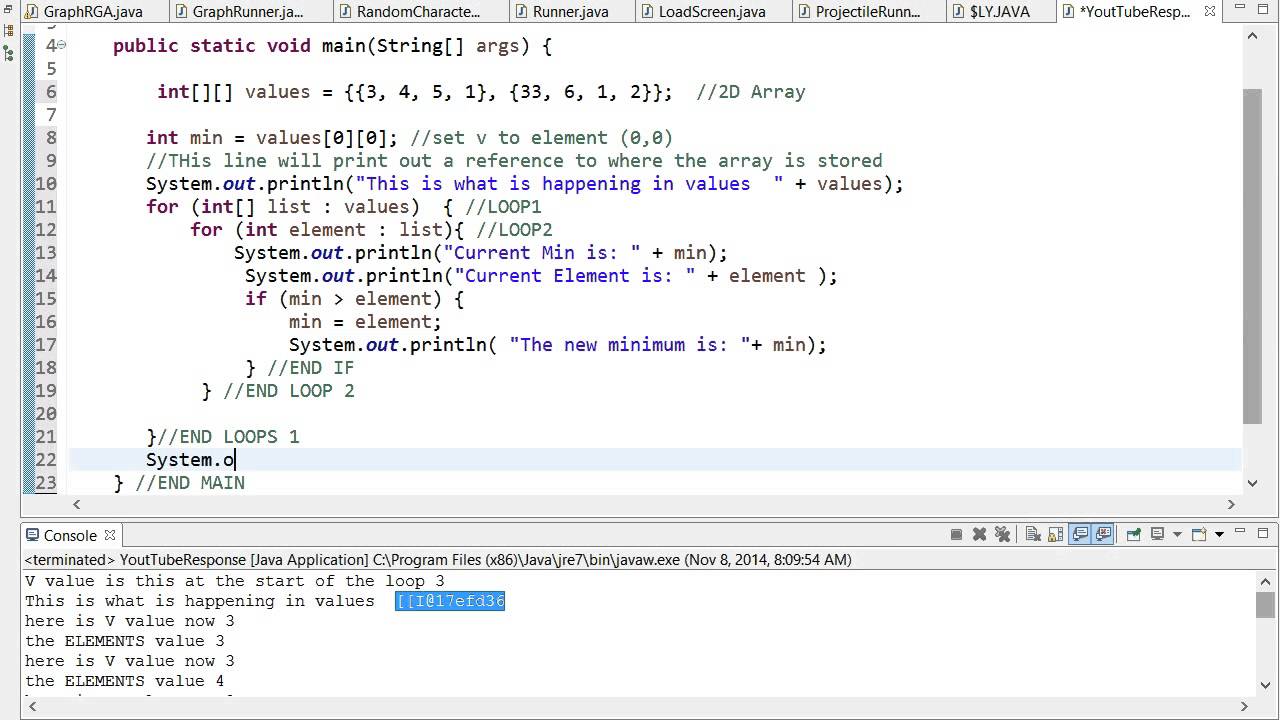Click the '//LOOP2' comment
The height and width of the screenshot is (720, 1280).
tap(514, 230)
